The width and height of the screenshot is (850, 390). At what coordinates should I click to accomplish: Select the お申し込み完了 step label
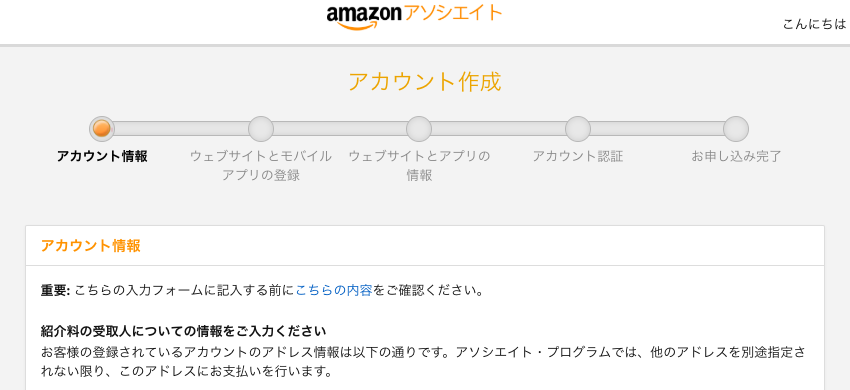pyautogui.click(x=736, y=157)
